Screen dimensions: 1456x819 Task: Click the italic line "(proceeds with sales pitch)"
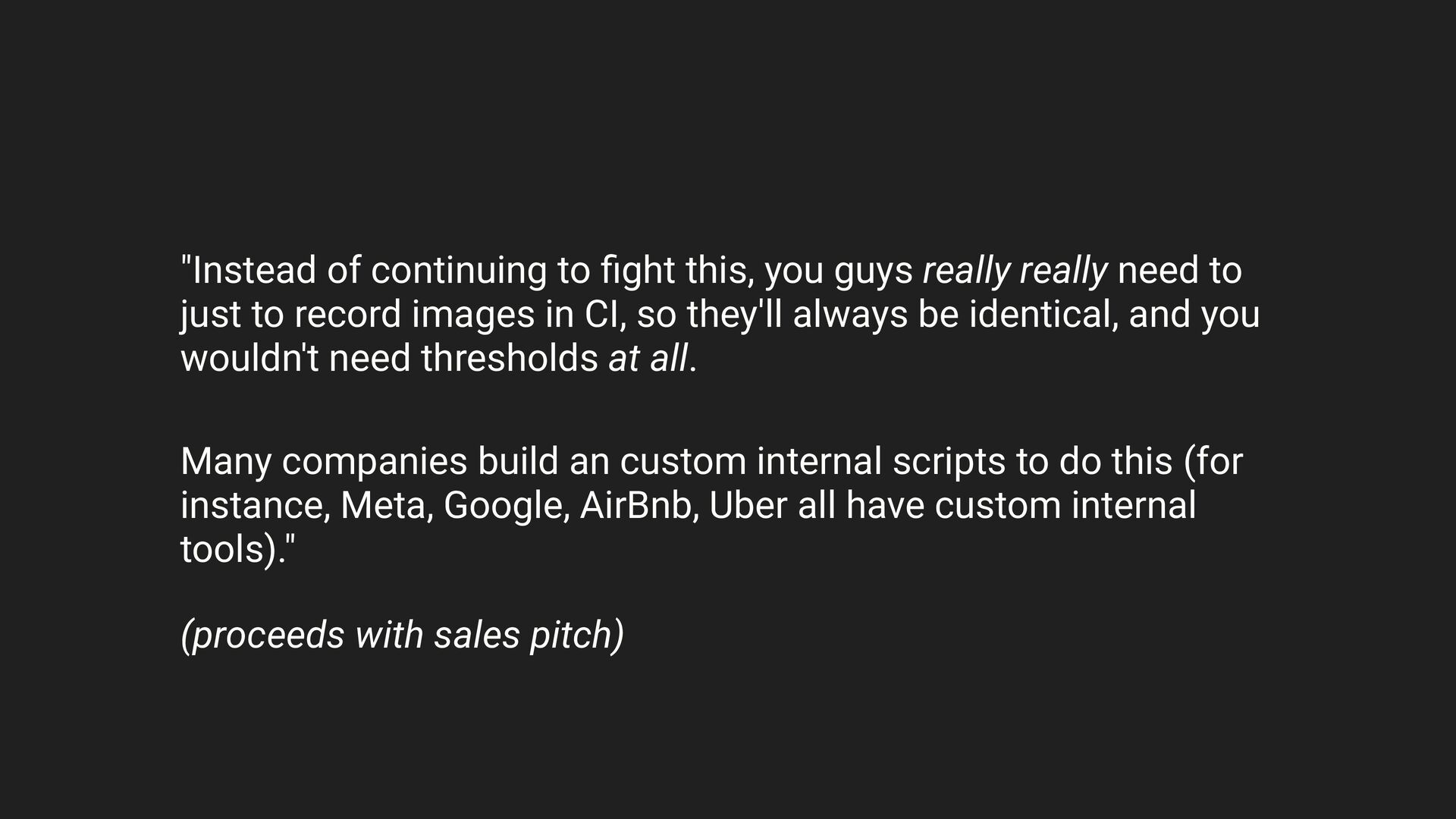click(x=403, y=635)
